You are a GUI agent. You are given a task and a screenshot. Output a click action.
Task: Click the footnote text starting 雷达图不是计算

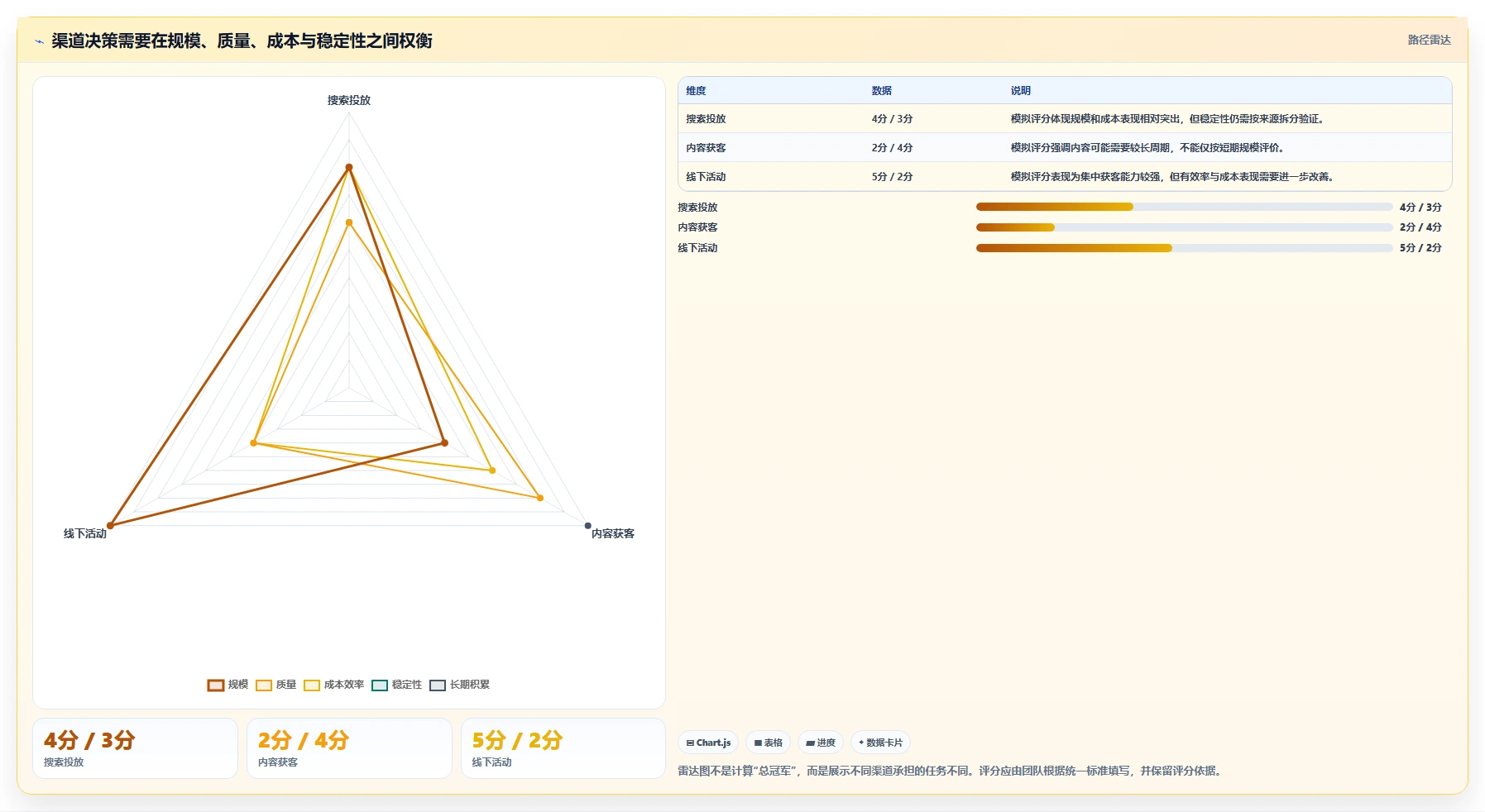[x=951, y=771]
